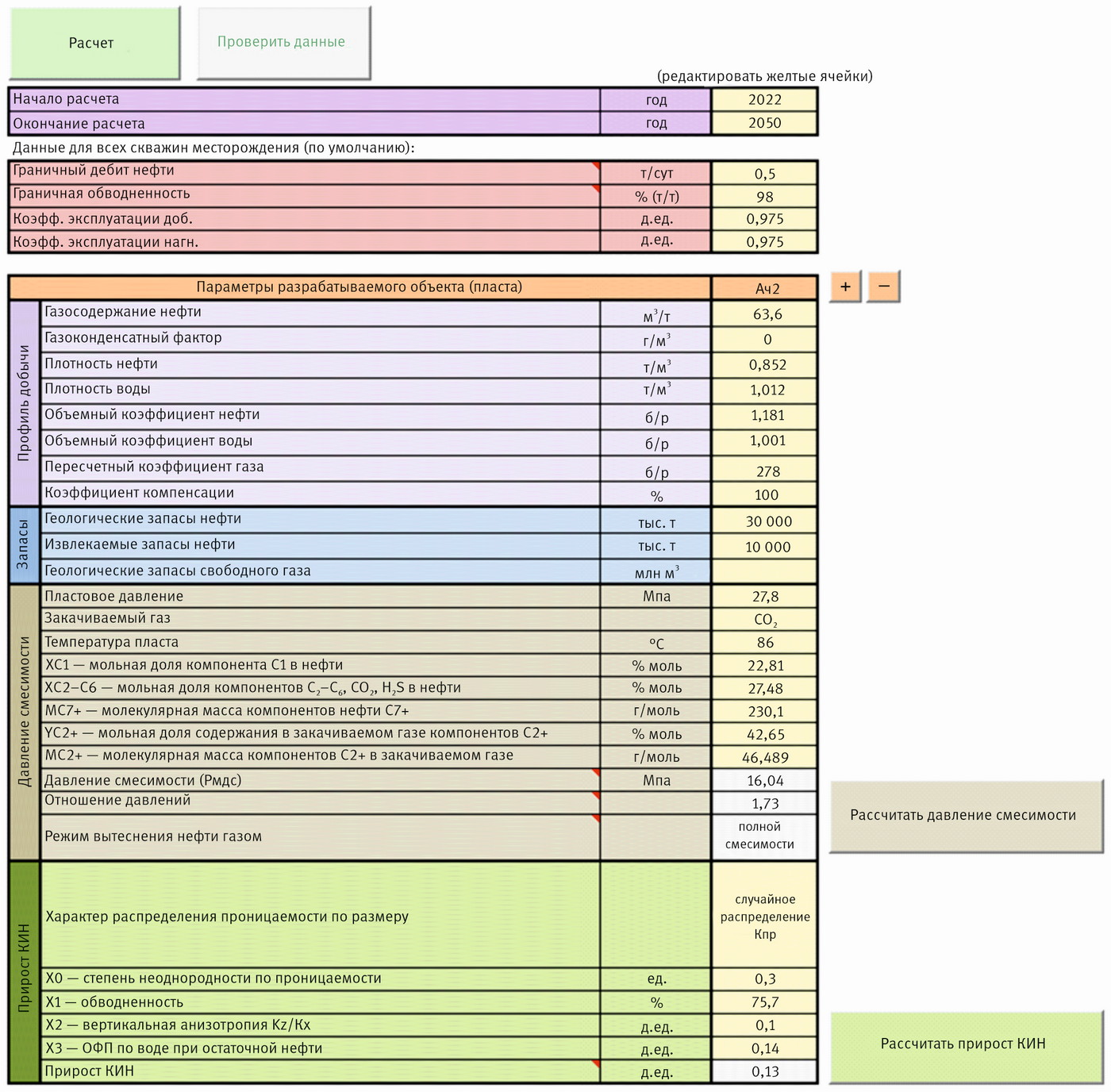Select X0 степень неоднородности value 0,3
This screenshot has height=1092, width=1111.
pos(764,979)
